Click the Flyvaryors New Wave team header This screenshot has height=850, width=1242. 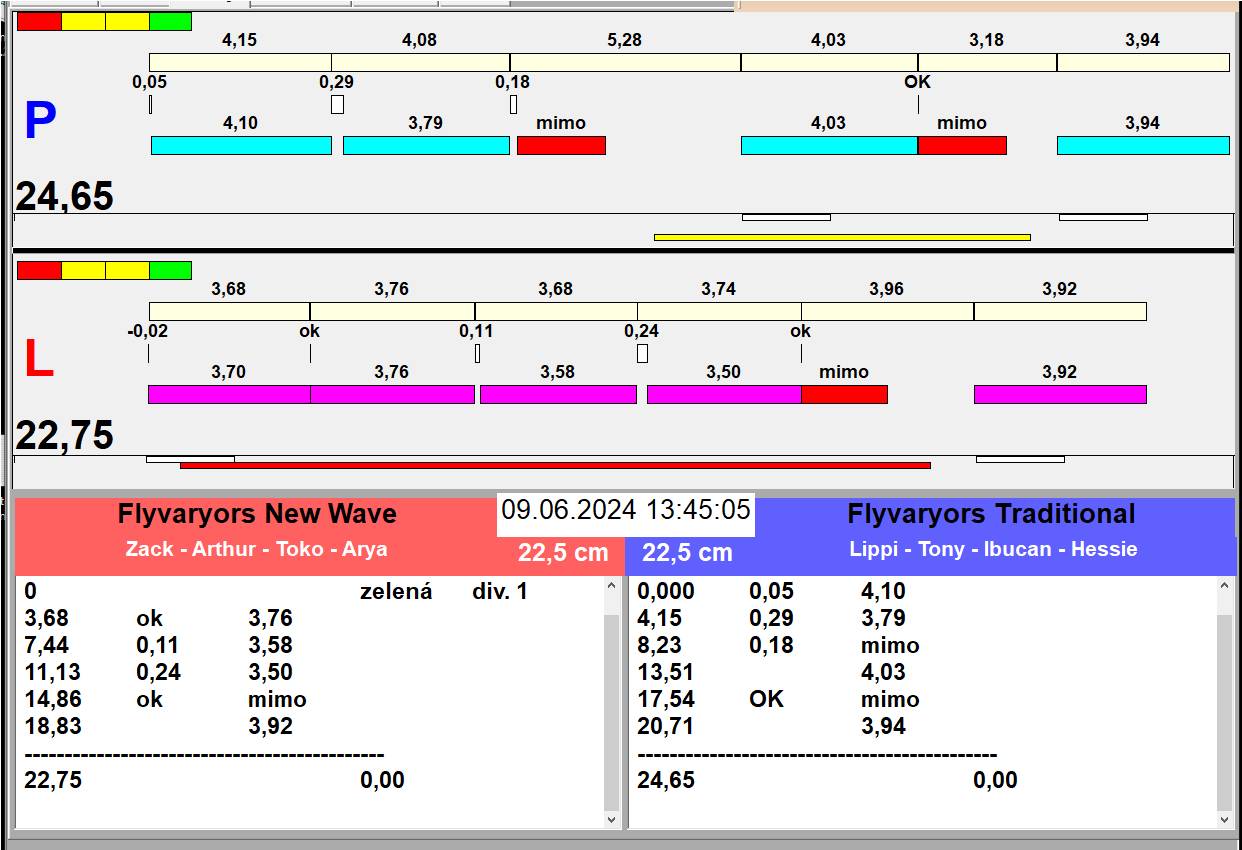(257, 514)
